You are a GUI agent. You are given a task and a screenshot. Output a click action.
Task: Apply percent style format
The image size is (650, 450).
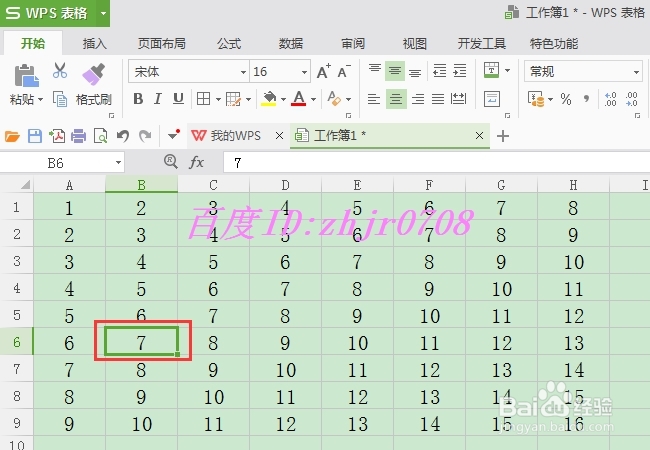pos(566,99)
